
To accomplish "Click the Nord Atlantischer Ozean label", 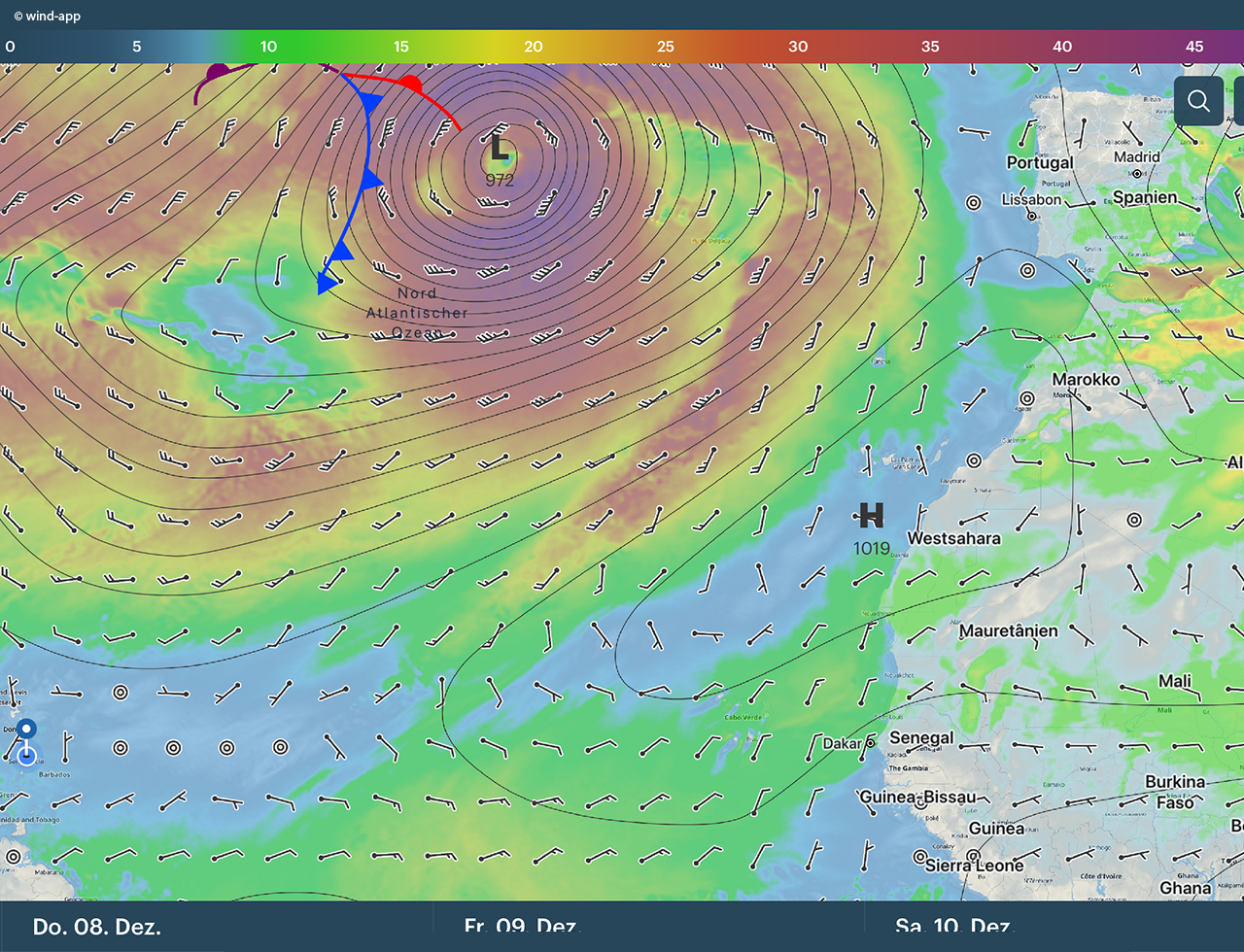I will click(x=417, y=313).
